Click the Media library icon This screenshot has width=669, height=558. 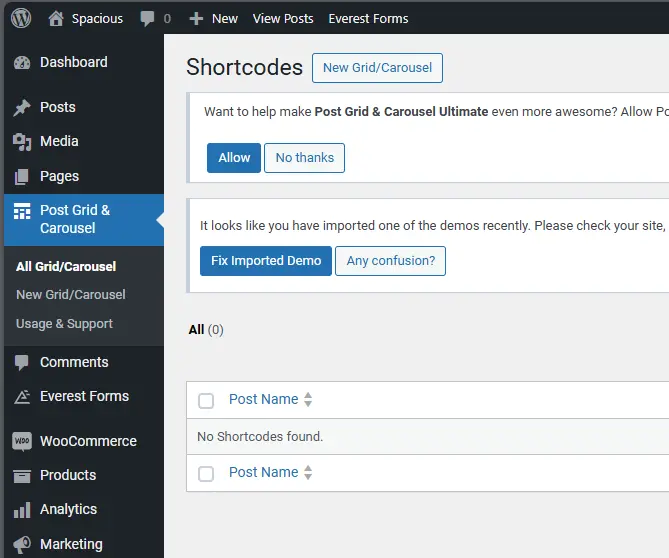coord(22,142)
